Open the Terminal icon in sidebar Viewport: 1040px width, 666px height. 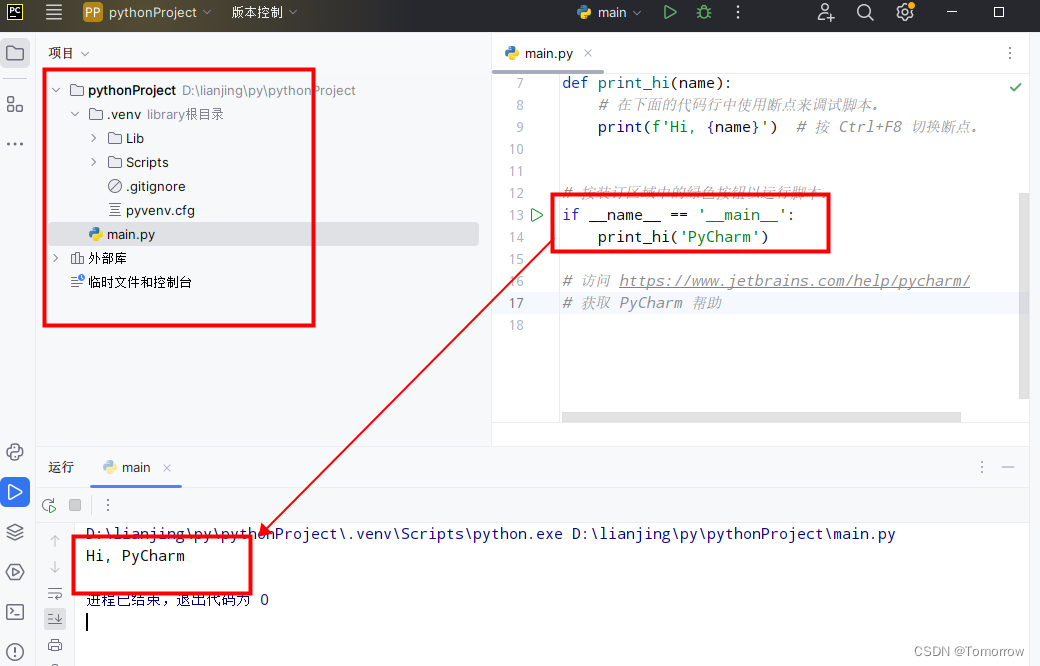coord(16,611)
